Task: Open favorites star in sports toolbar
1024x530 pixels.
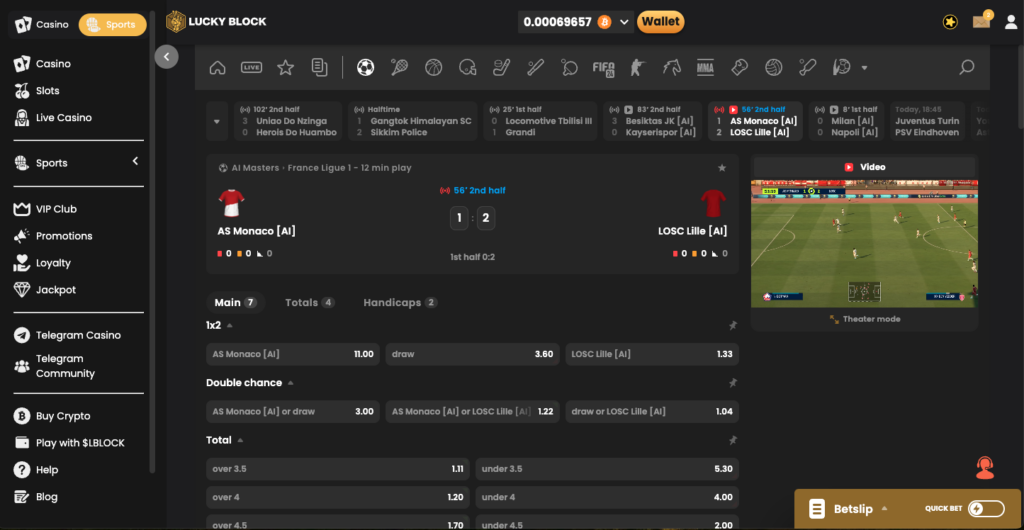Action: pyautogui.click(x=285, y=67)
